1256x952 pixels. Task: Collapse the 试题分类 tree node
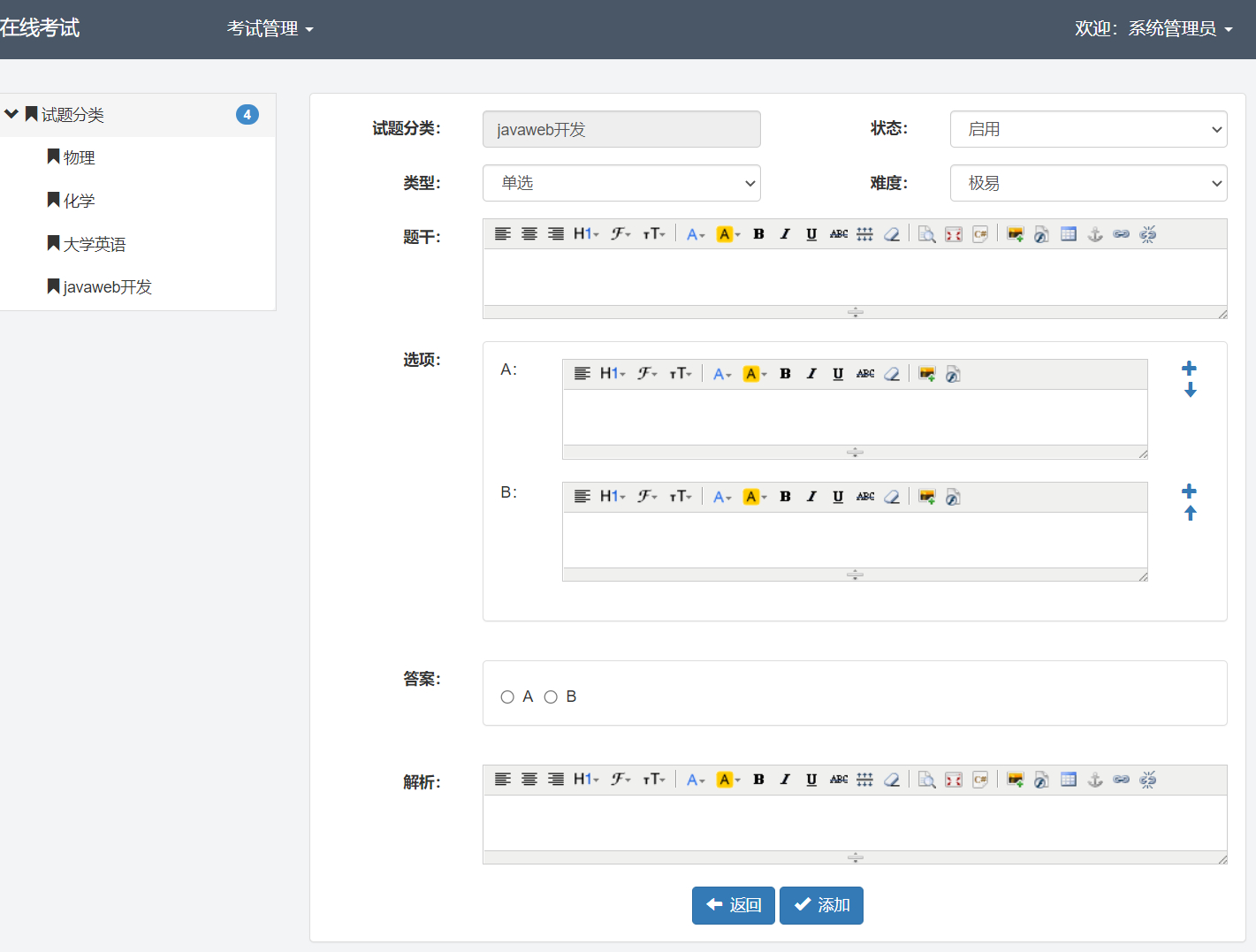[x=11, y=114]
